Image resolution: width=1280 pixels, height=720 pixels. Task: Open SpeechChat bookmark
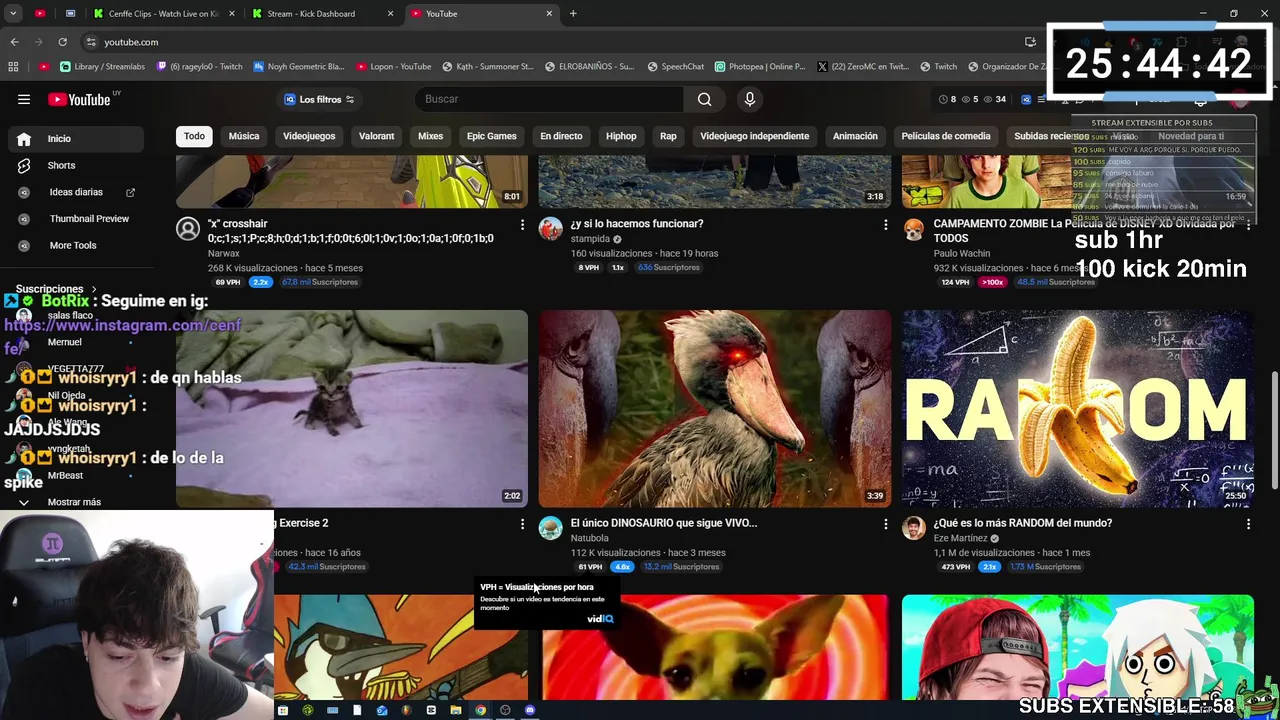point(676,67)
